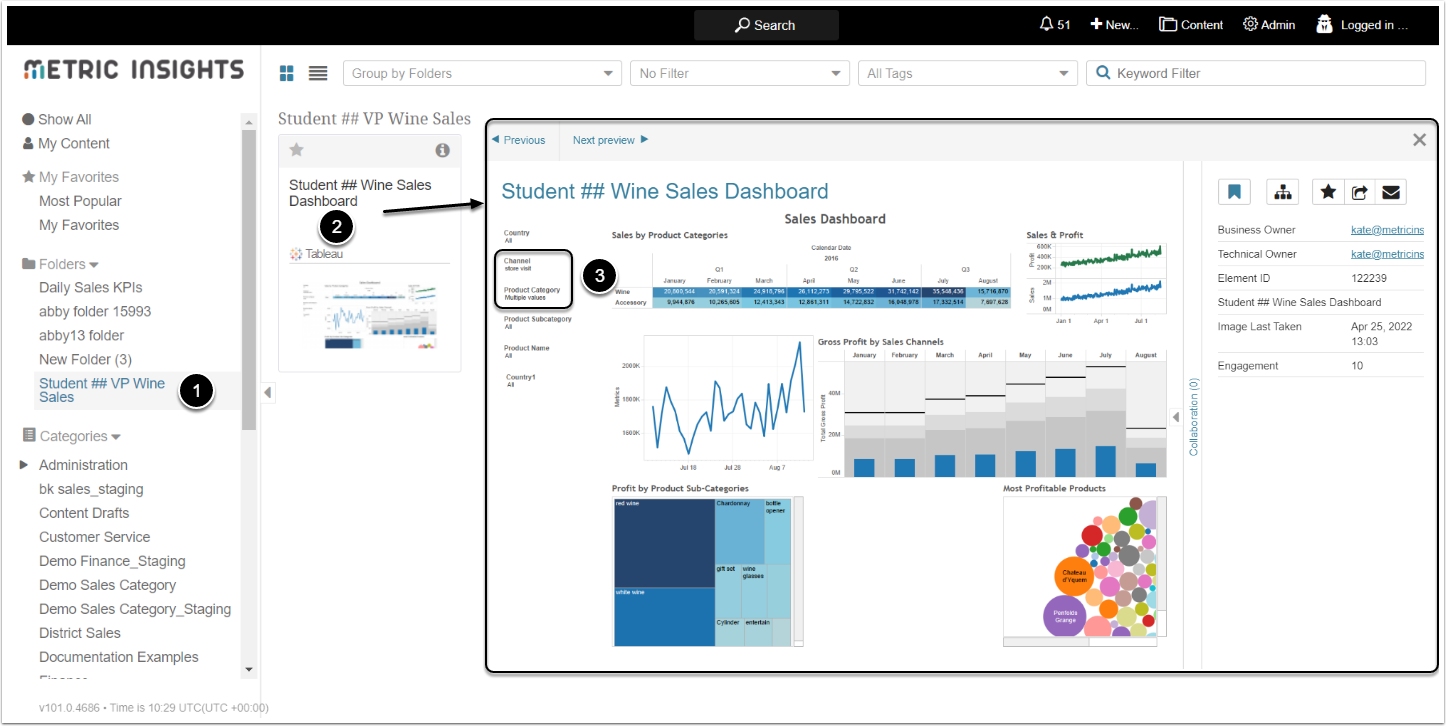The width and height of the screenshot is (1446, 726).
Task: Open the Content menu
Action: (x=1191, y=25)
